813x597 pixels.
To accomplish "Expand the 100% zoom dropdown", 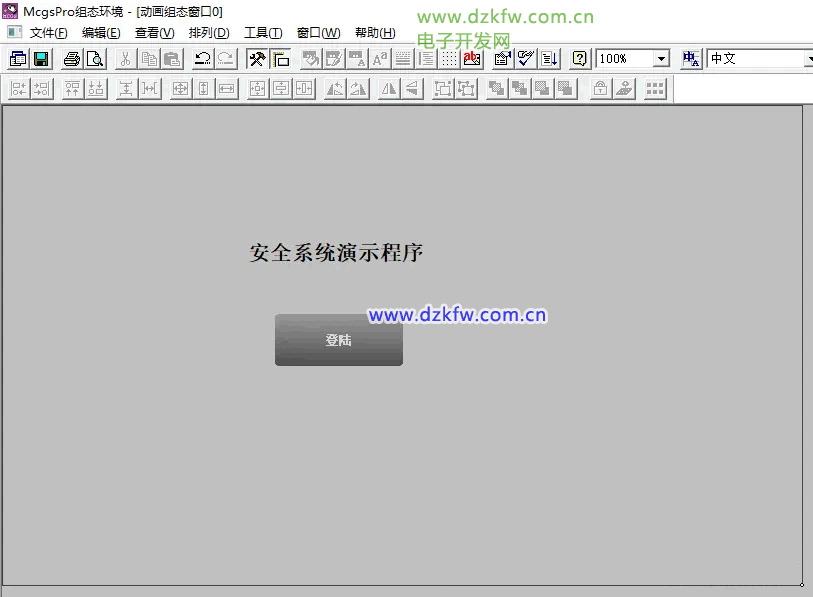I will pos(661,59).
